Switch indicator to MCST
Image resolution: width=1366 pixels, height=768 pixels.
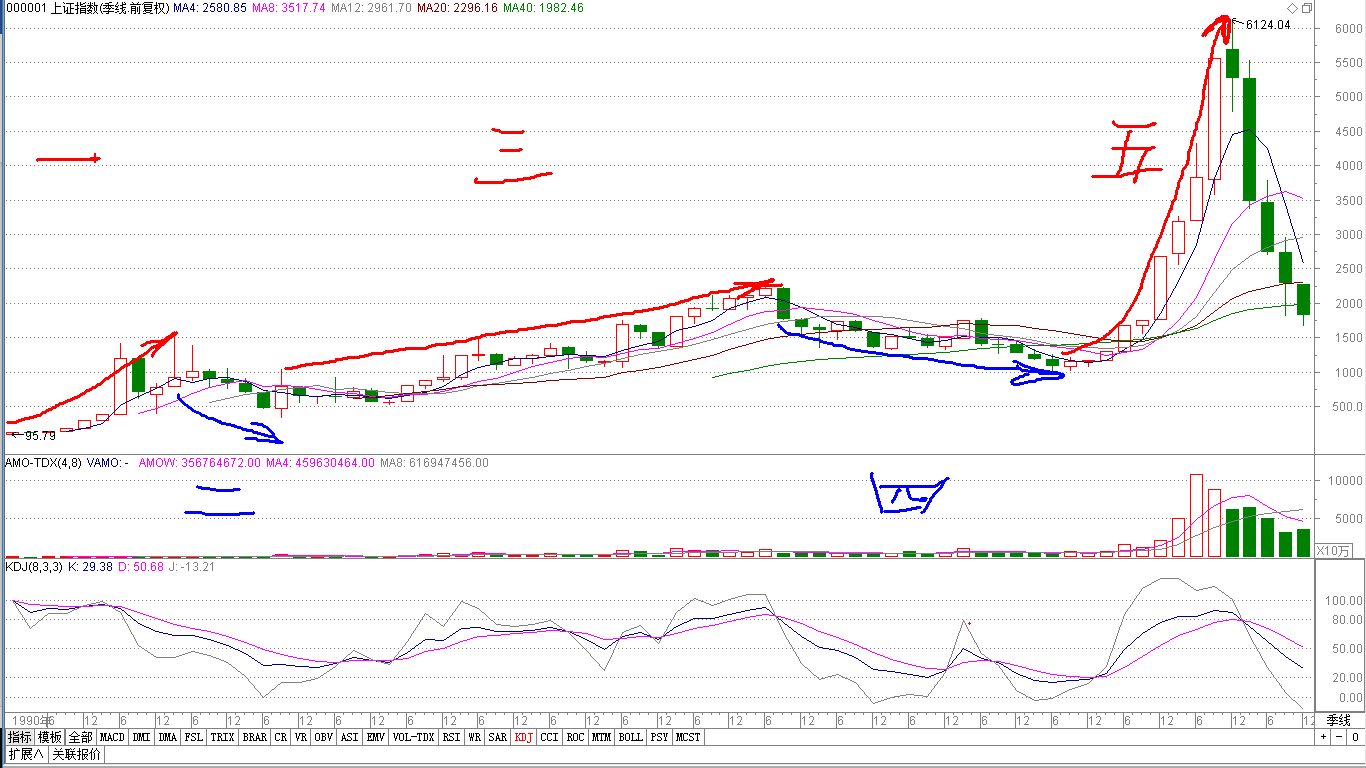pos(689,737)
